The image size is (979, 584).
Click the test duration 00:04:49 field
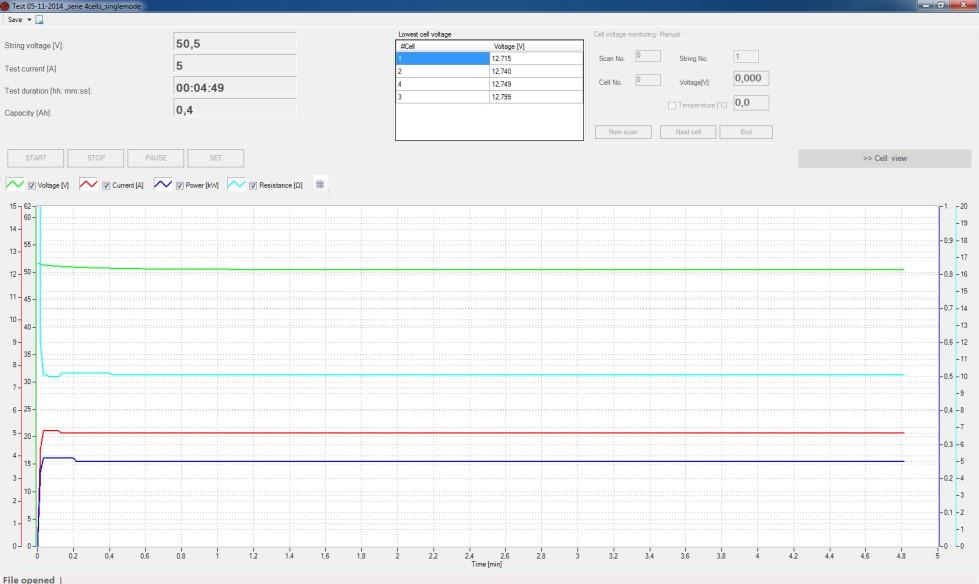click(235, 87)
